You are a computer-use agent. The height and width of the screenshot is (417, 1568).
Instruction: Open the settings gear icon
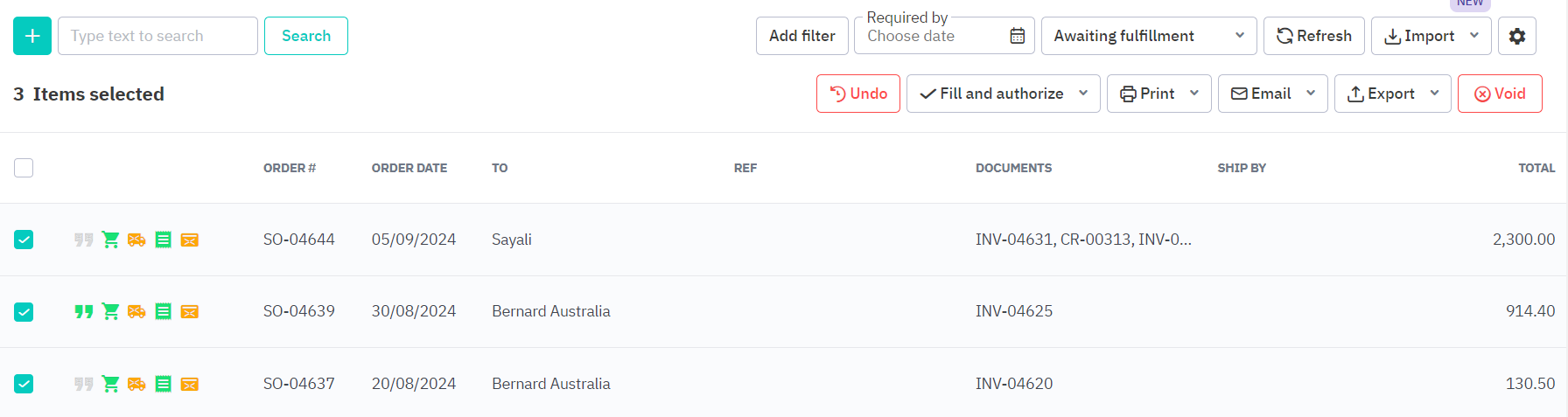[1516, 36]
